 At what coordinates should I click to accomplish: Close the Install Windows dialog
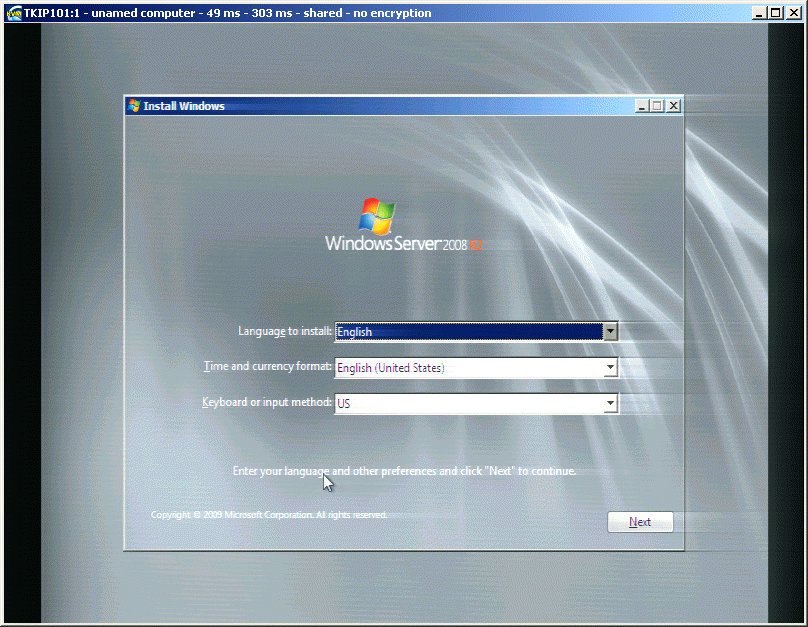pos(674,106)
